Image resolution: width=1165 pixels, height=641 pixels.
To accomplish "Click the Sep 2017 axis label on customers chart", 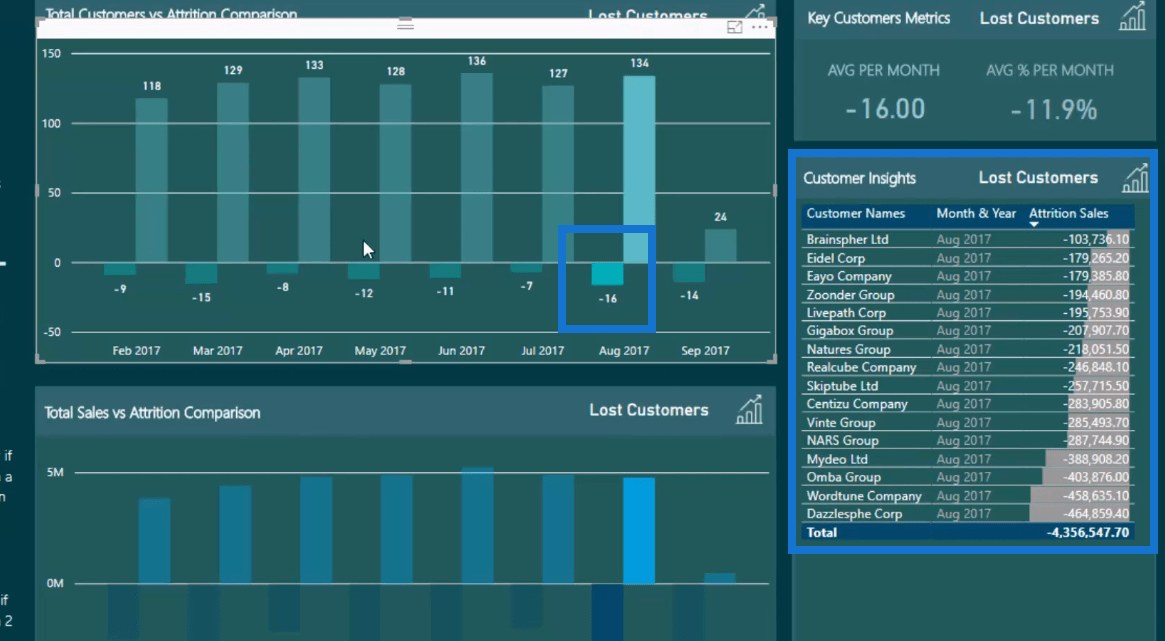I will 705,351.
